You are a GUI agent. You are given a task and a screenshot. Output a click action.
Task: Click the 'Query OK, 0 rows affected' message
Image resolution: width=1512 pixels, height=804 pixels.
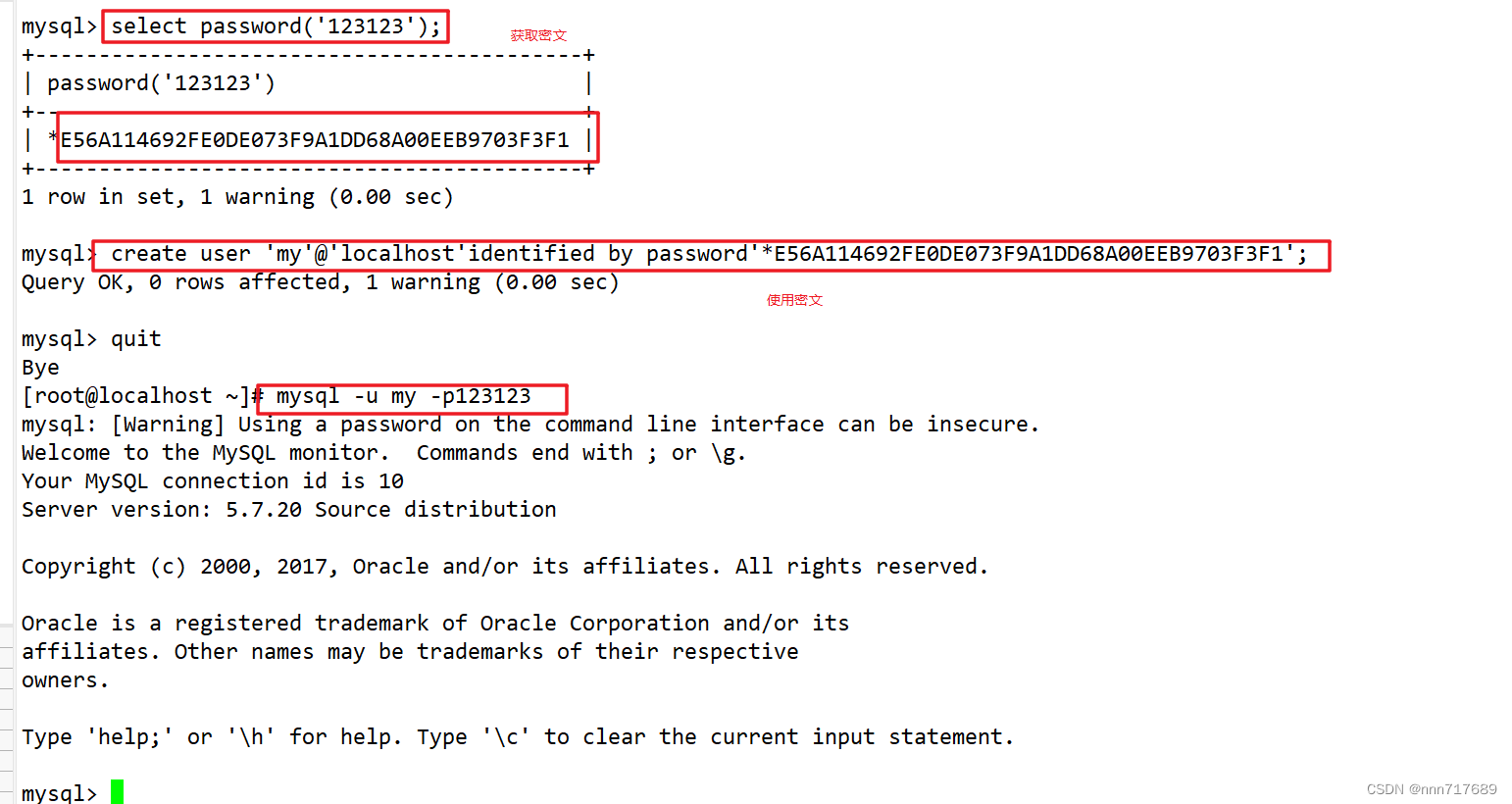[321, 282]
